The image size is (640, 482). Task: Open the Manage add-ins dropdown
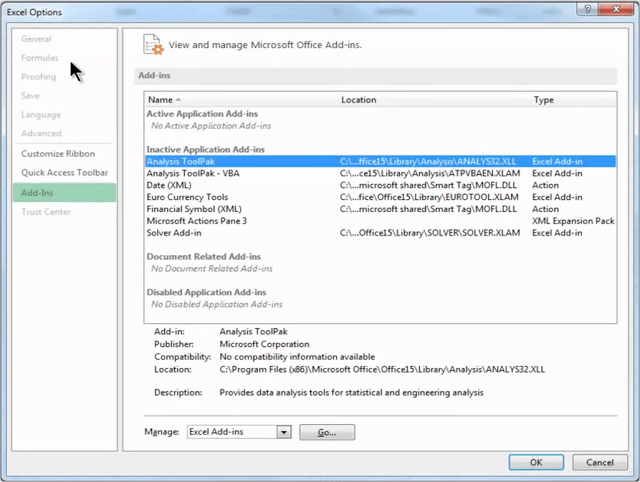coord(283,432)
